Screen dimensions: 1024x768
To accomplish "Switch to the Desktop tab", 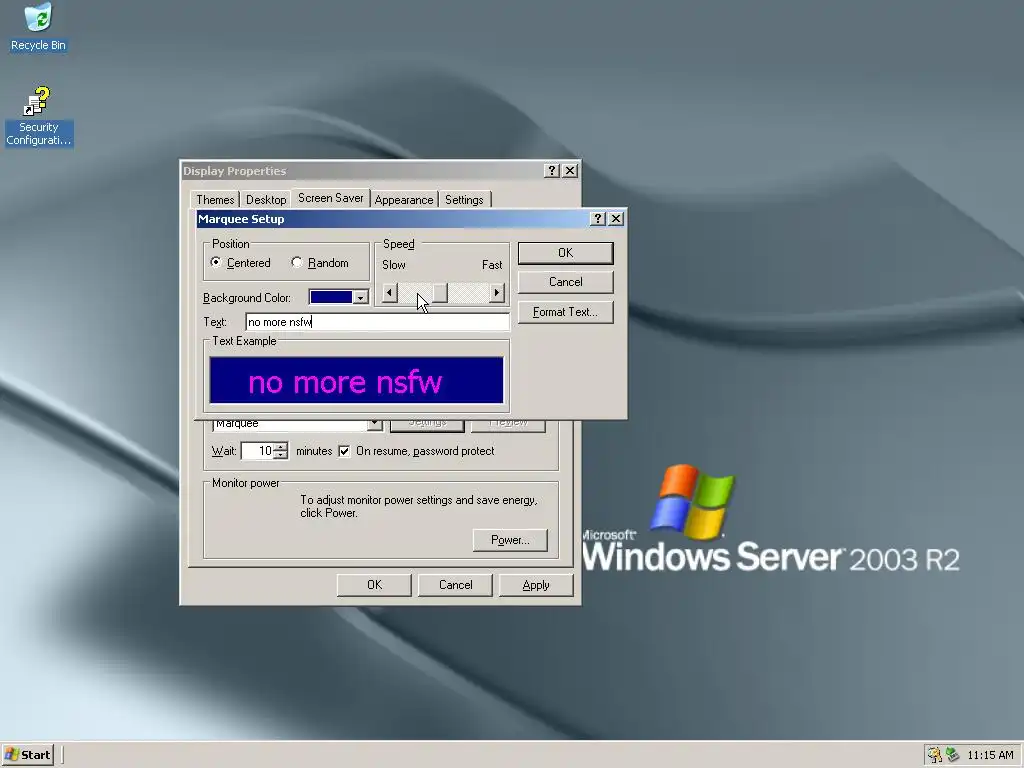I will click(266, 200).
